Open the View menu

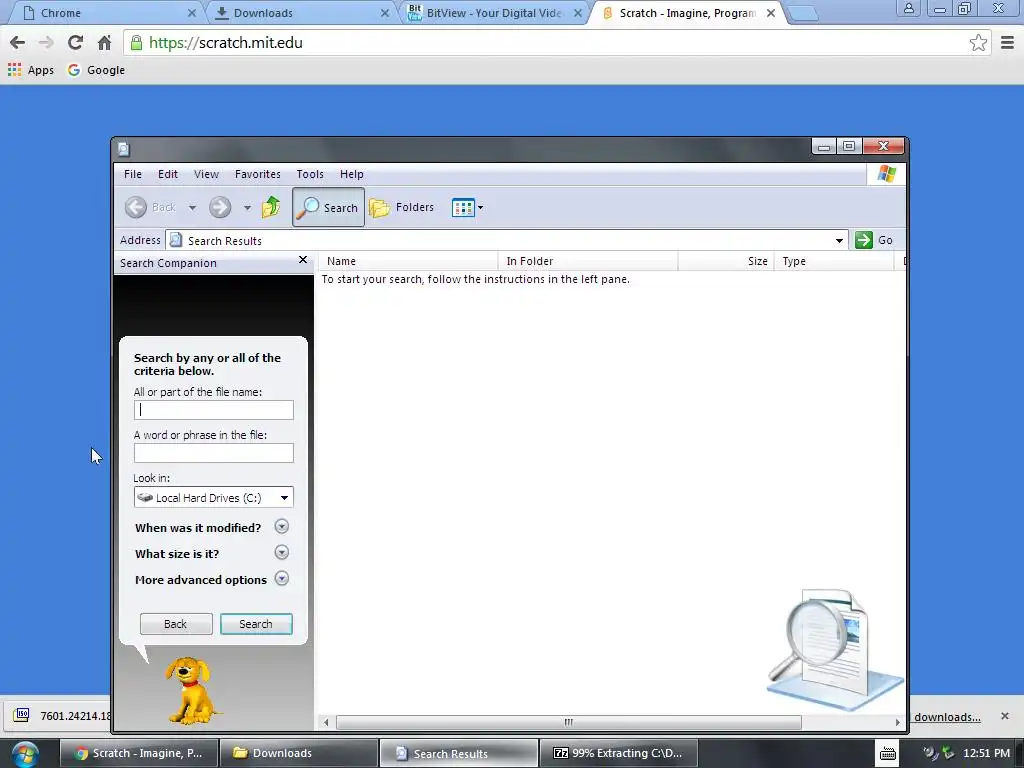point(206,174)
